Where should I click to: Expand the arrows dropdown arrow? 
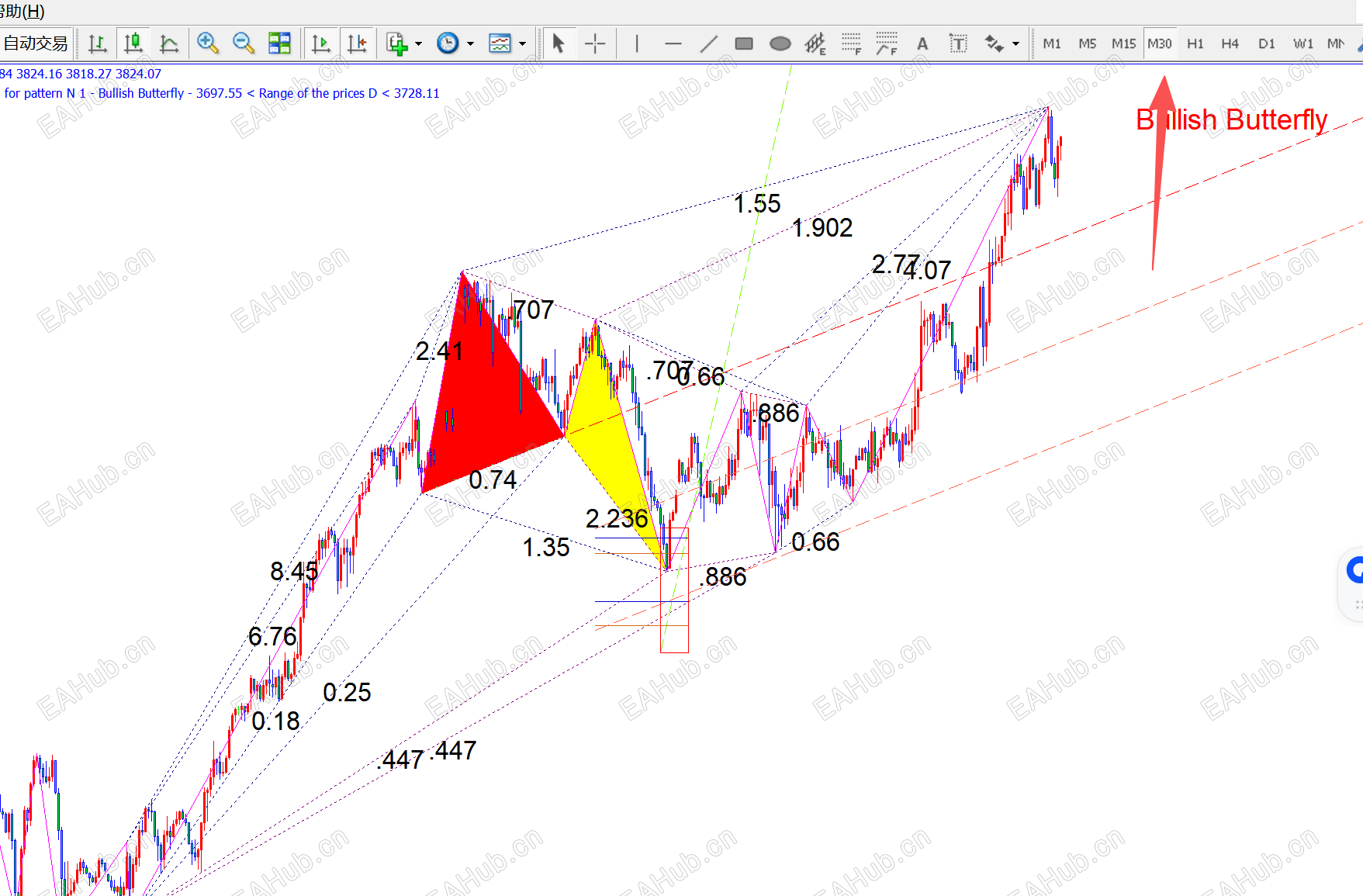click(x=1015, y=43)
